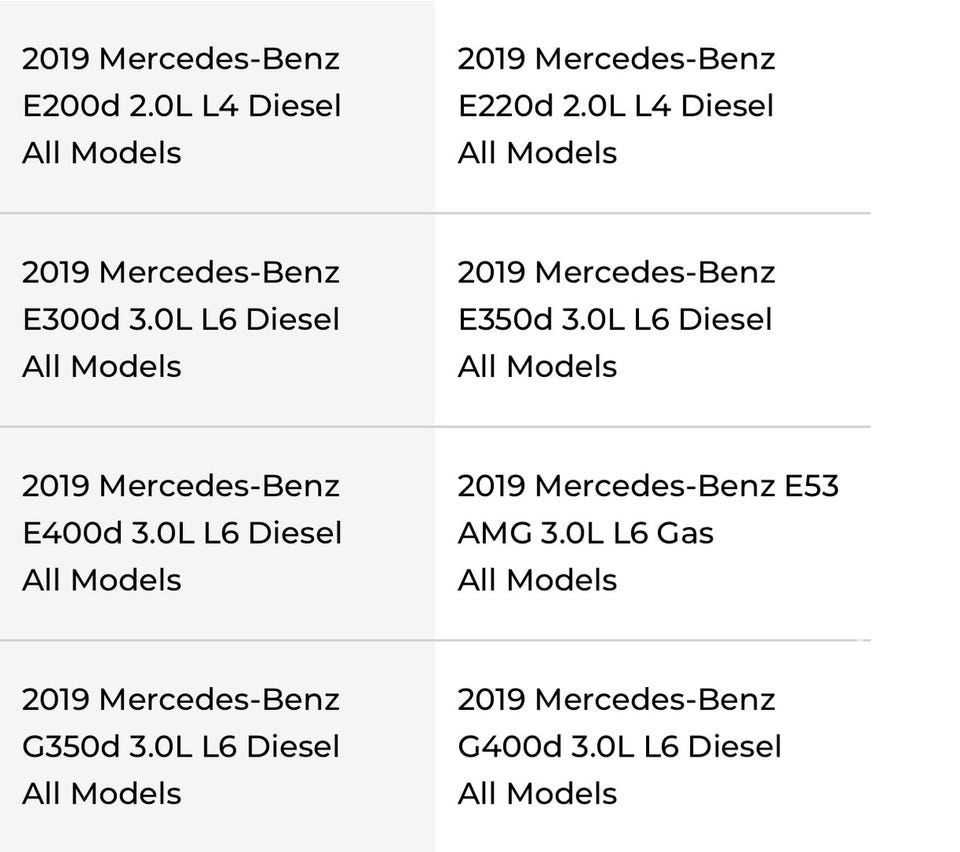
Task: Click "2019 Mercedes-Benz" line above E220d
Action: click(616, 58)
